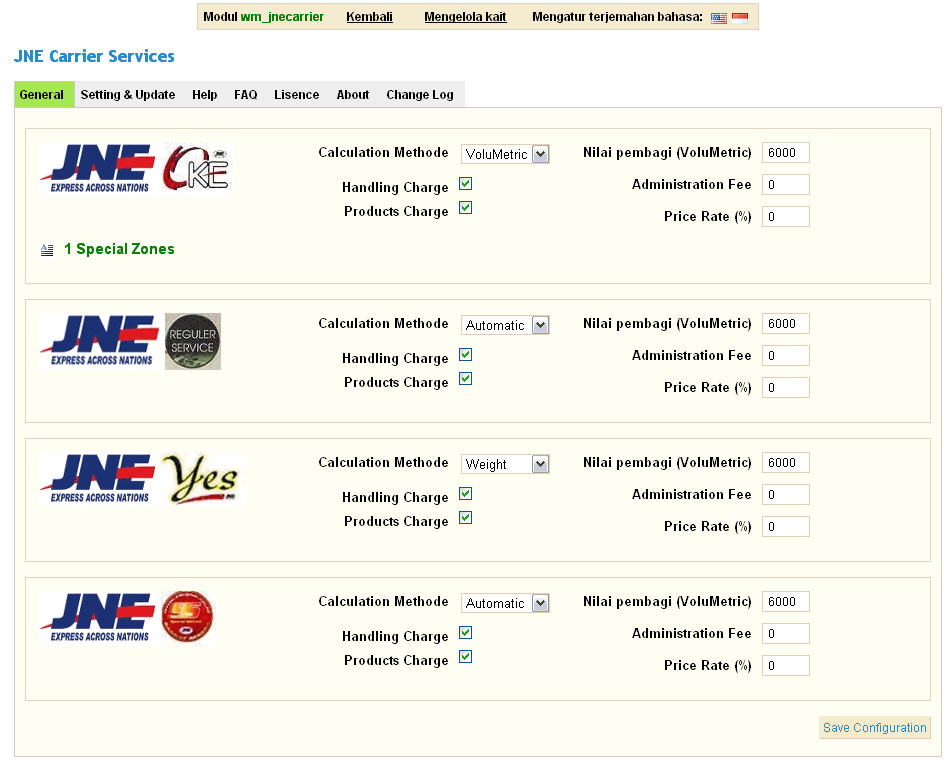Click the Reguler Service logo
This screenshot has height=761, width=946.
coord(193,342)
